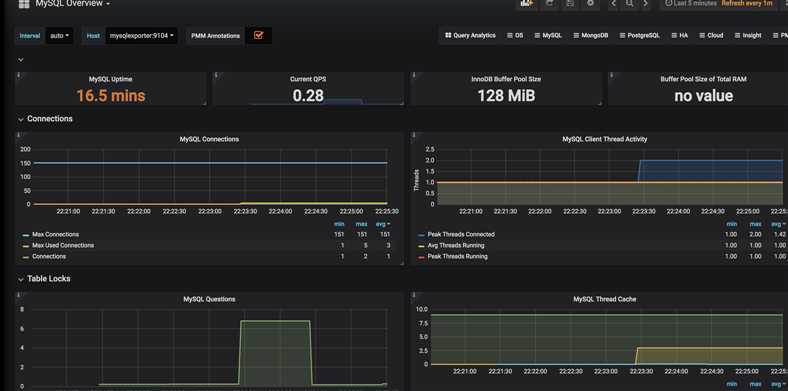Click the Add panel icon
This screenshot has height=391, width=788.
[526, 4]
